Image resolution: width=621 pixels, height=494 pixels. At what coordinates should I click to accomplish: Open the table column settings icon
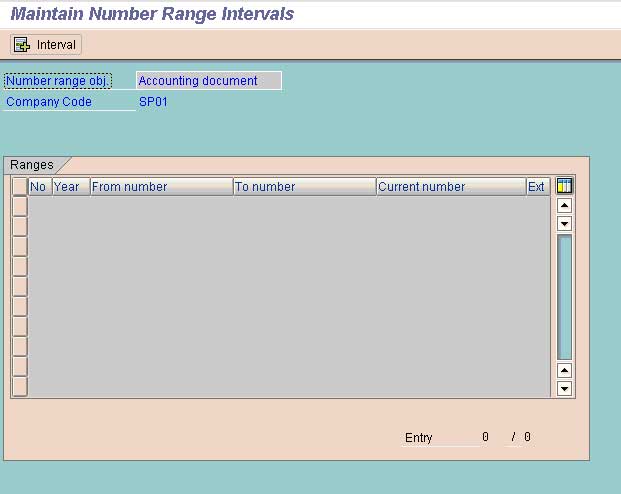pyautogui.click(x=564, y=186)
